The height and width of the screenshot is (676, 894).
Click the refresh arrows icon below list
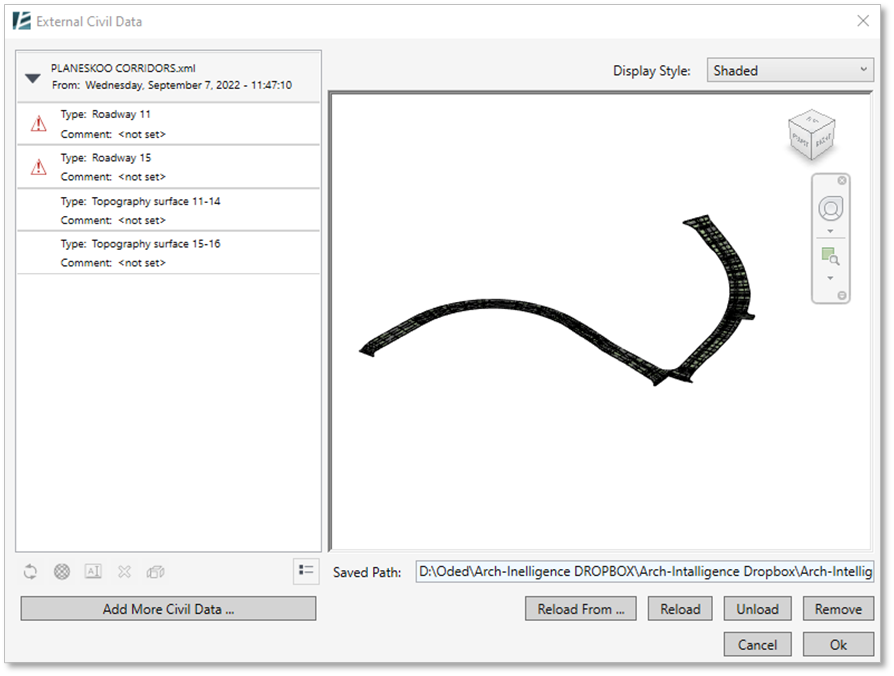coord(31,571)
